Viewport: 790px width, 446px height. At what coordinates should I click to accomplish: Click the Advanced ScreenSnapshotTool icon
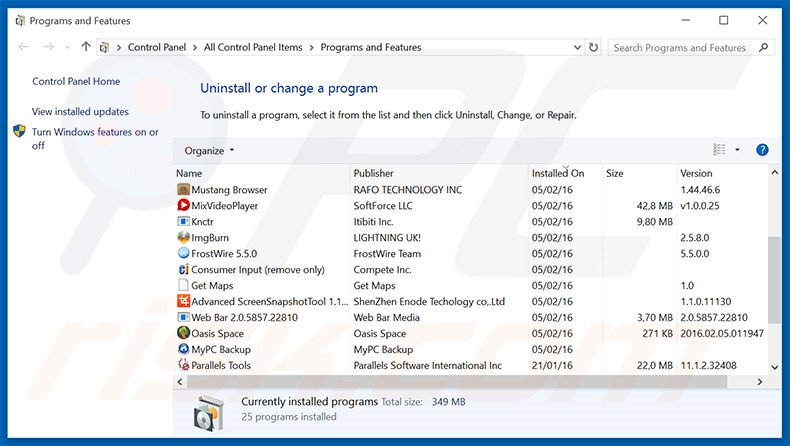[x=183, y=301]
